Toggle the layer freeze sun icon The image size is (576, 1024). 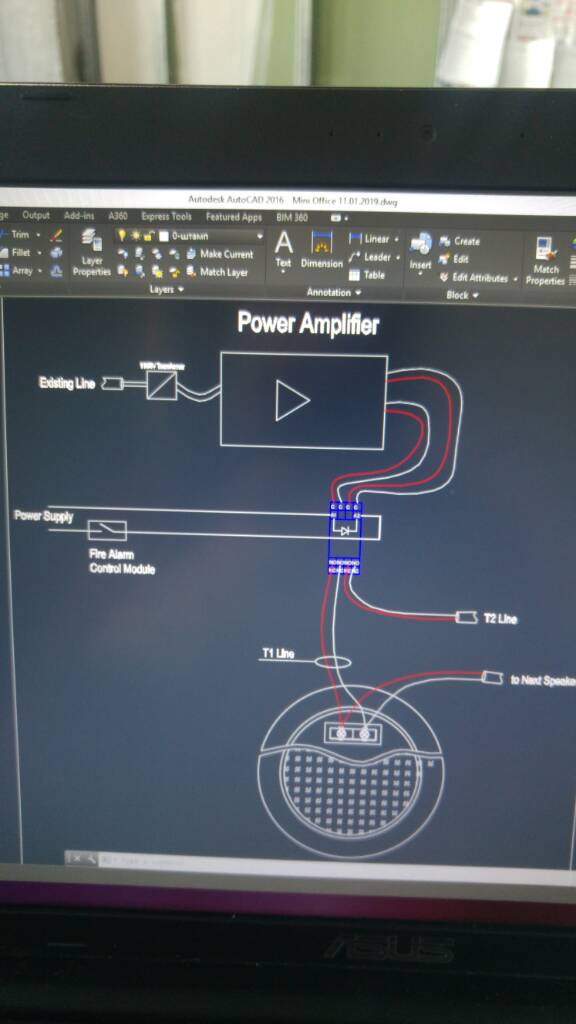pos(135,236)
